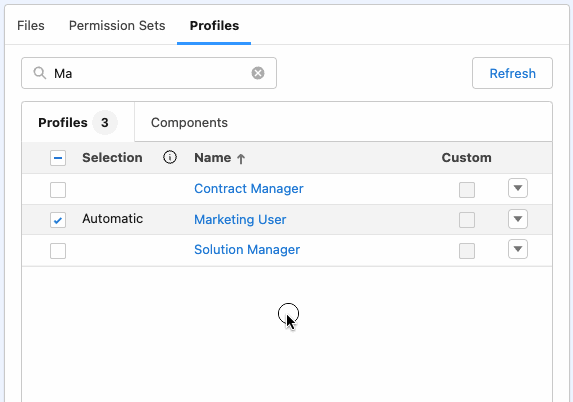Screen dimensions: 573x402
Task: Open the Contract Manager row action dropdown
Action: click(x=518, y=188)
